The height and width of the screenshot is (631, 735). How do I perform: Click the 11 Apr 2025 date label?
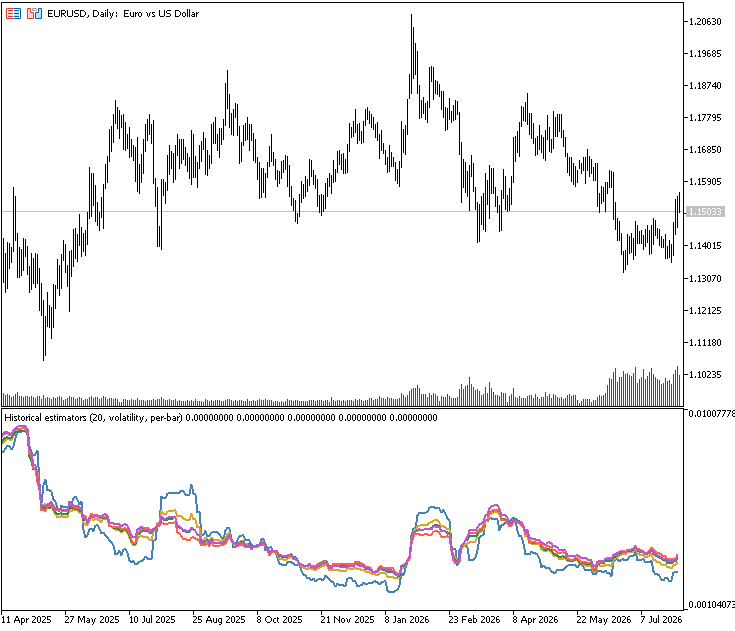[x=26, y=619]
